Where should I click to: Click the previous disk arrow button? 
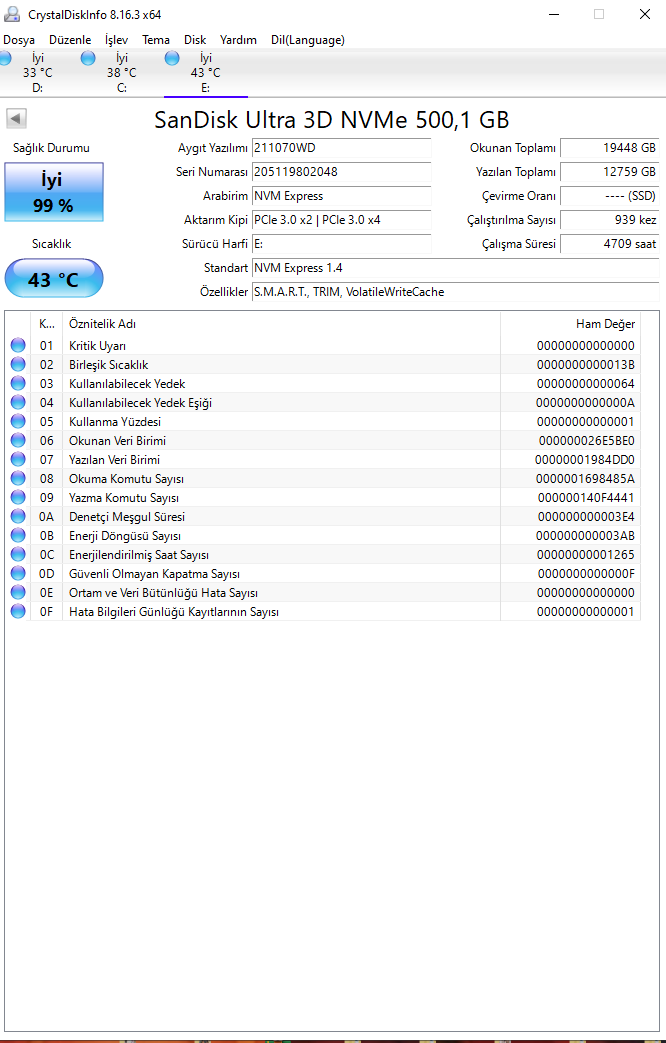coord(17,119)
